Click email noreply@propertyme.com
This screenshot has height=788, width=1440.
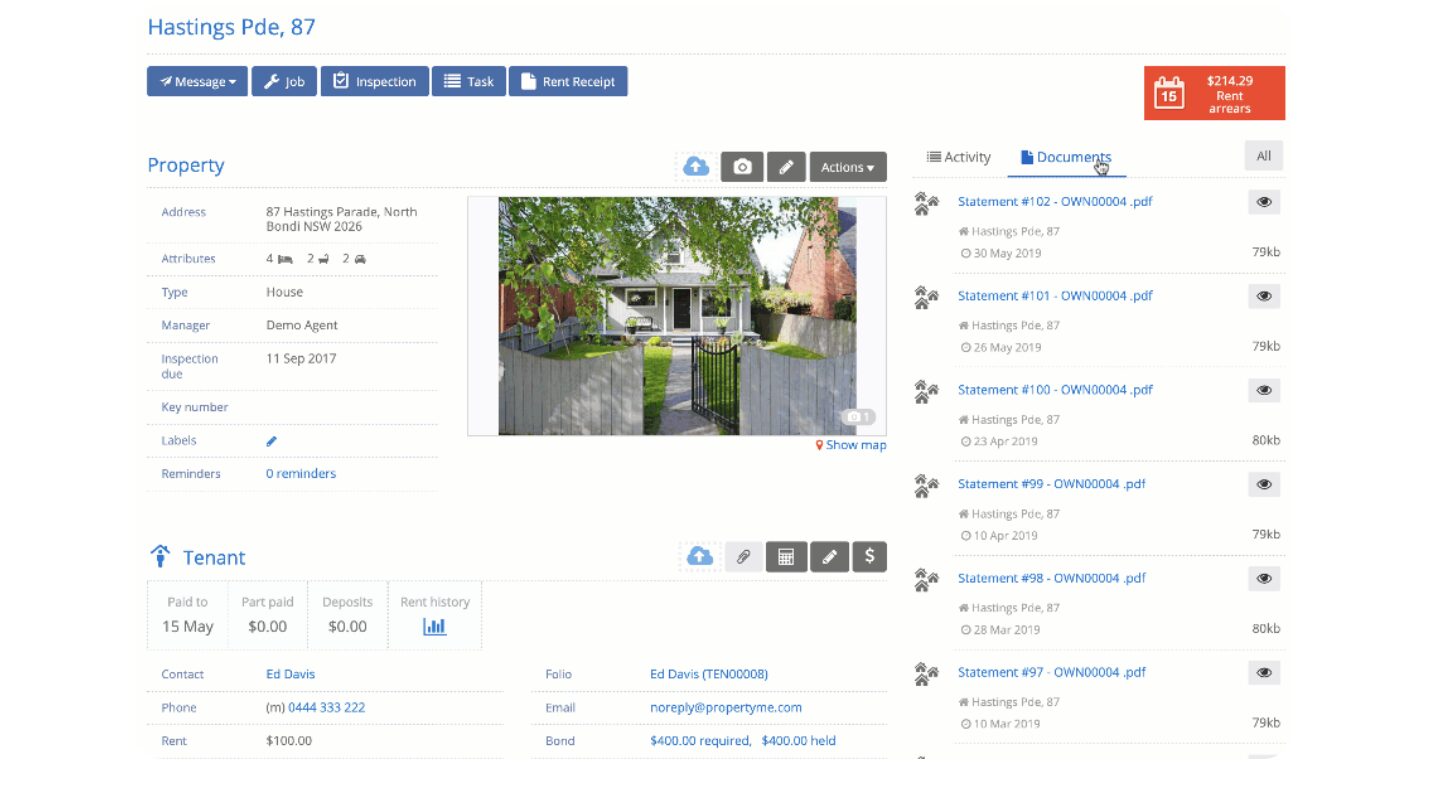tap(726, 707)
